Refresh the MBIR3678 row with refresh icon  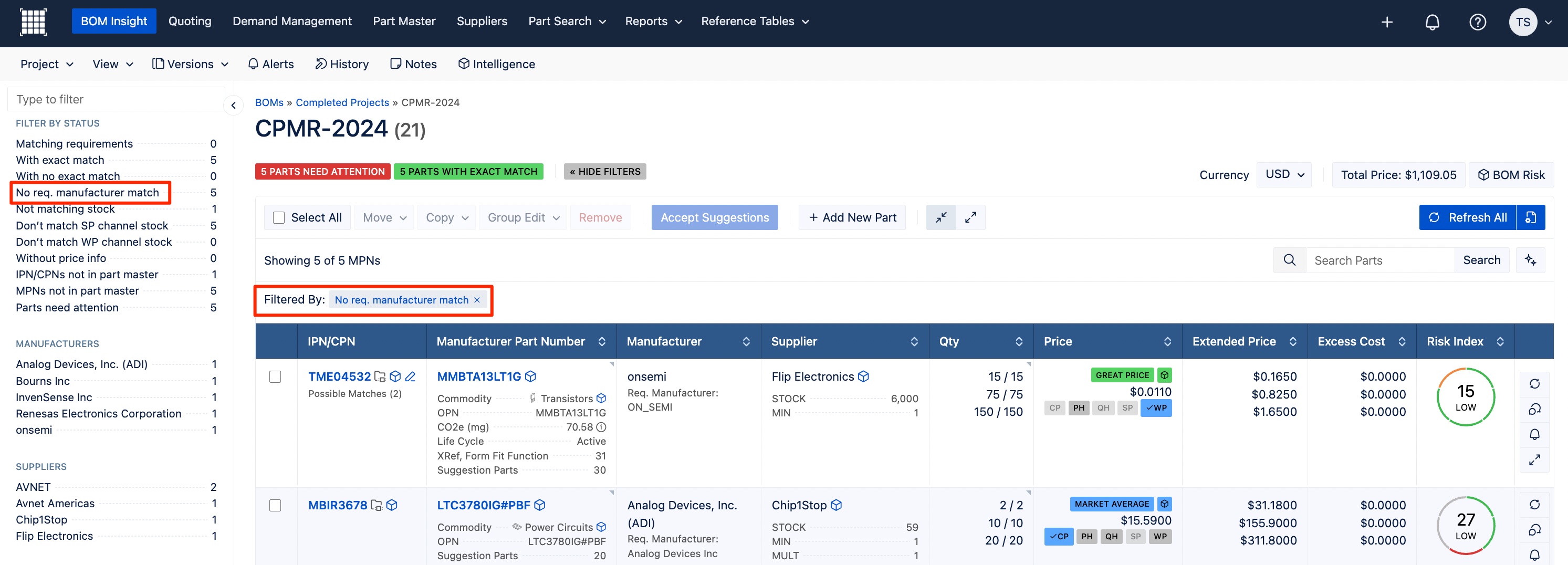pos(1534,505)
